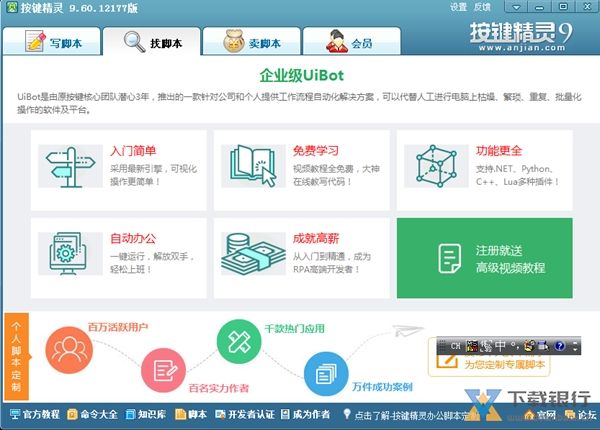The image size is (600, 430).
Task: Open 论坛 link in bottom bar
Action: pyautogui.click(x=581, y=415)
